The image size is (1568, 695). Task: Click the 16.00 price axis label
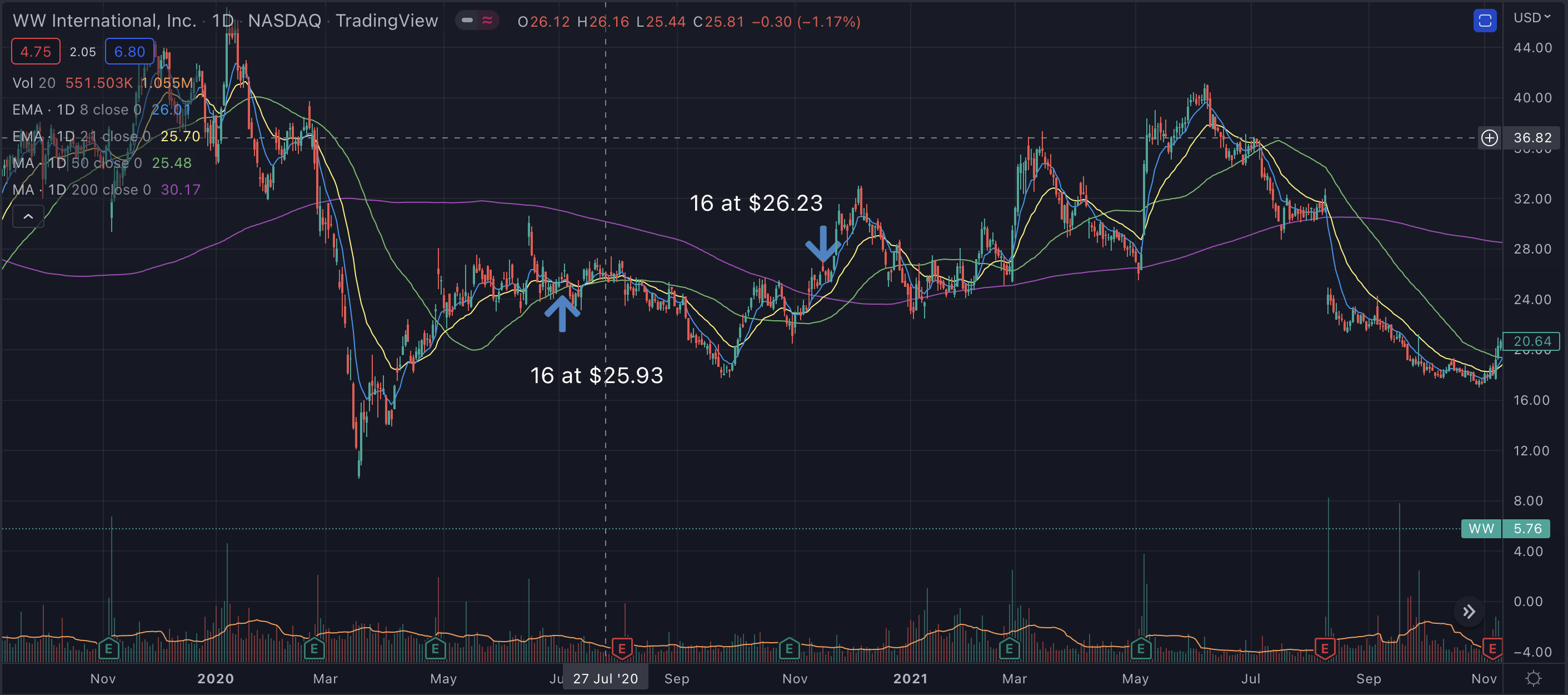pos(1532,400)
